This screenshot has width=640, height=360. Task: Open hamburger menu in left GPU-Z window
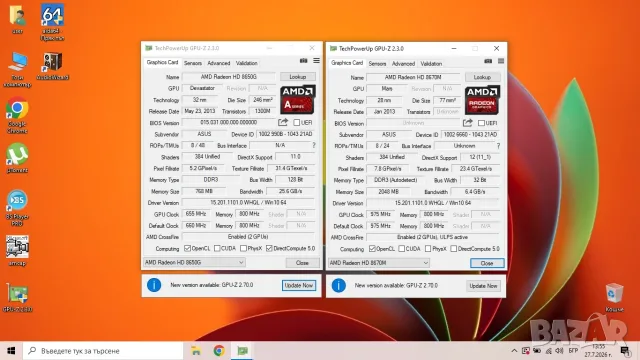point(316,61)
